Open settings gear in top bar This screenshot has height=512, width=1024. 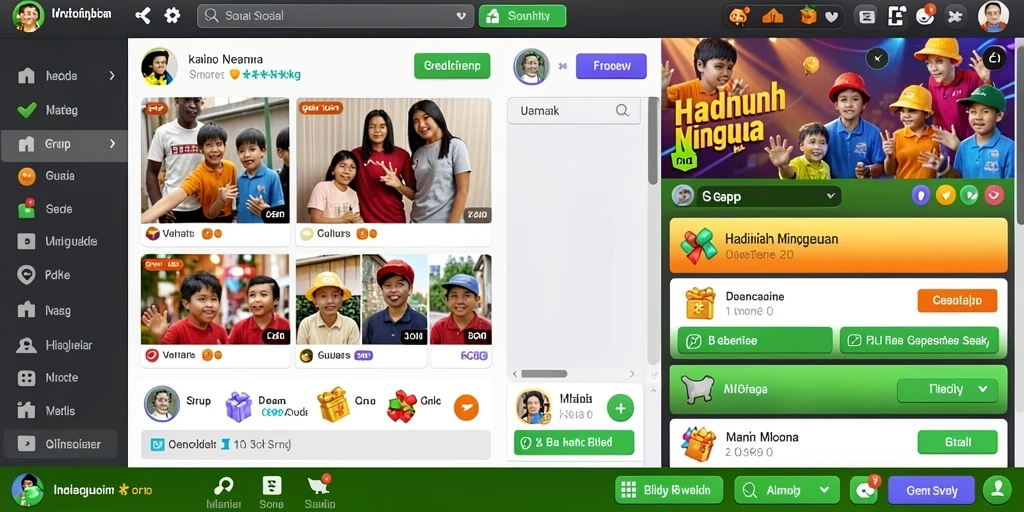click(x=172, y=16)
